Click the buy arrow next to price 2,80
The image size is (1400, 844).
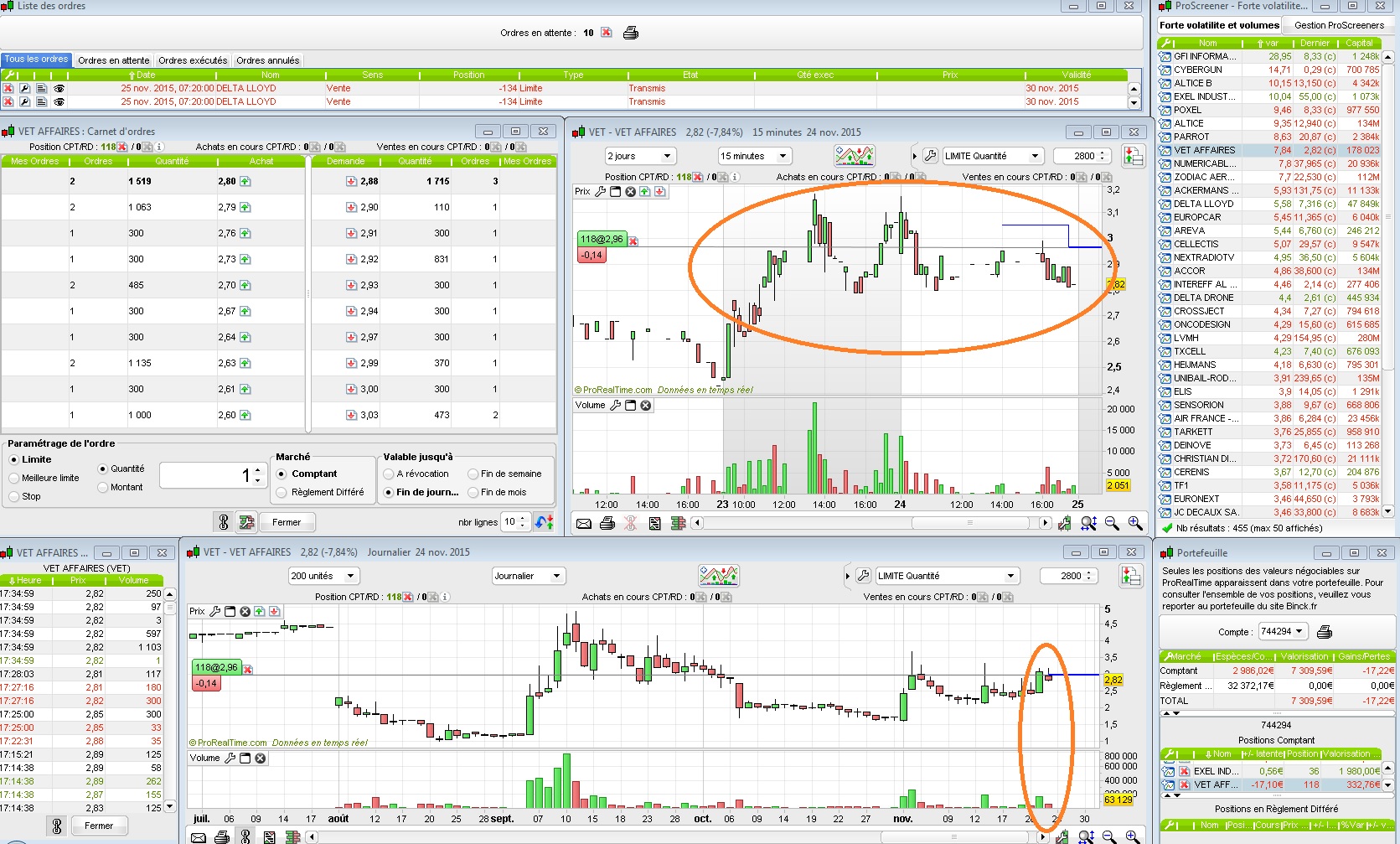pos(245,181)
